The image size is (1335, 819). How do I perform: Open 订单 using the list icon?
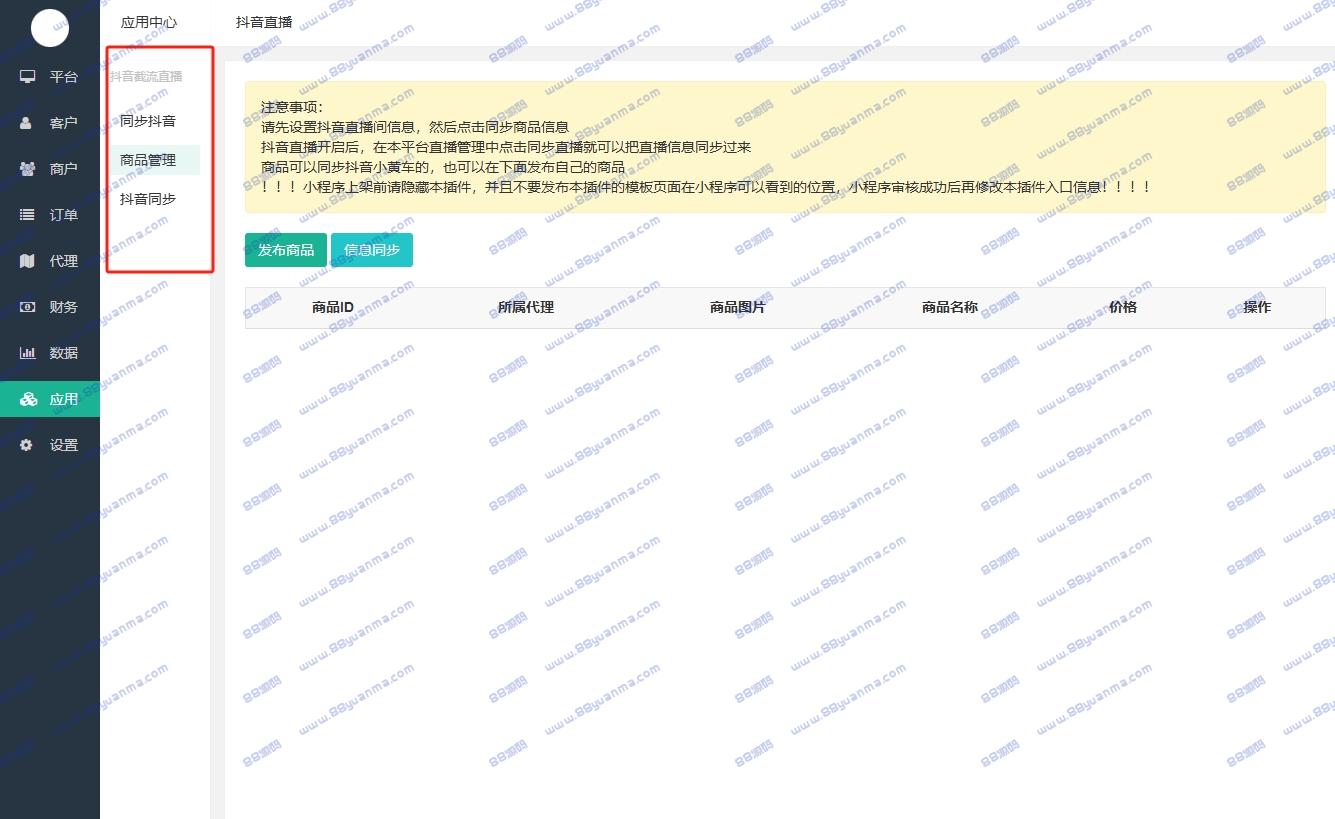click(x=28, y=215)
